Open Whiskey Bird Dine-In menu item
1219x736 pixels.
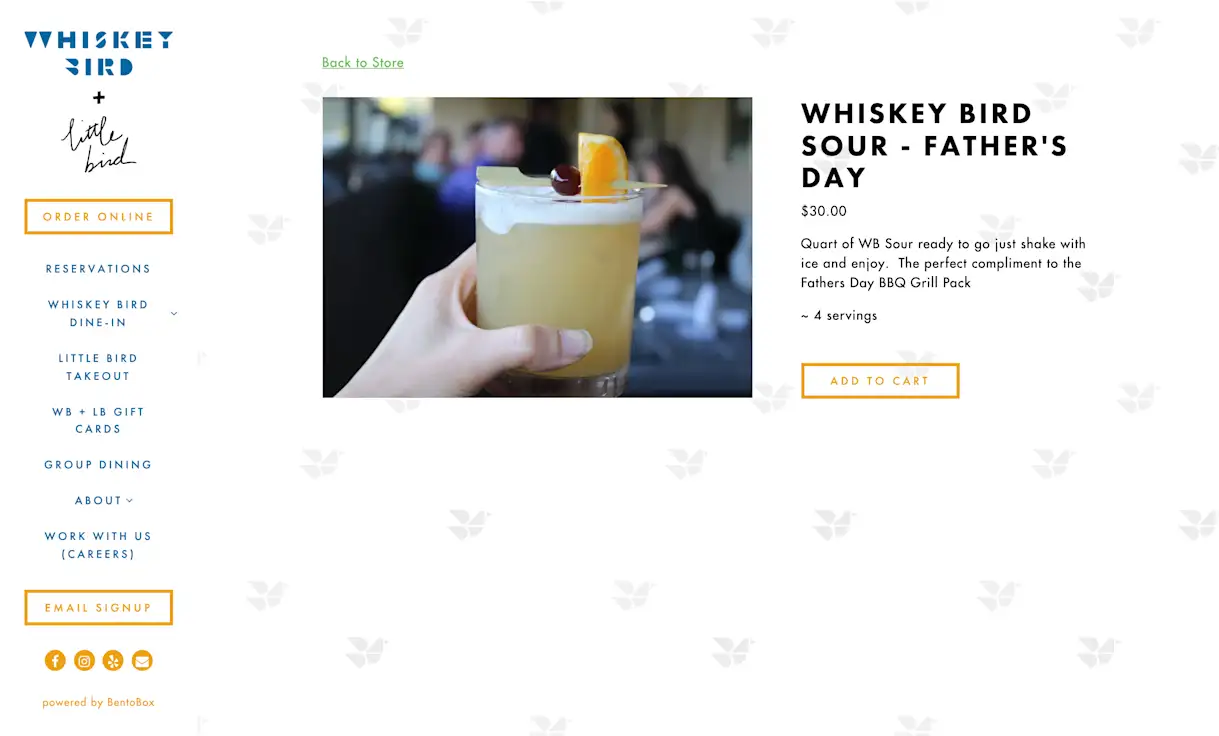pyautogui.click(x=98, y=313)
